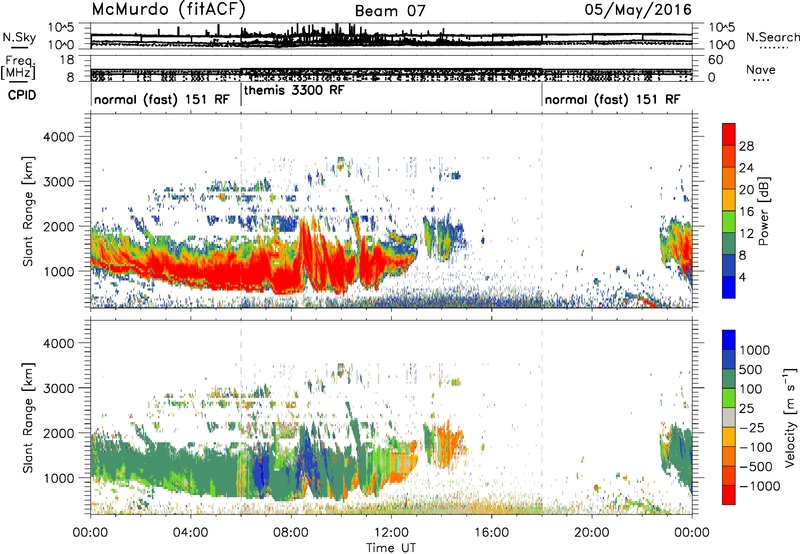Click the 'McMurdo (fitACF)' title text
The height and width of the screenshot is (554, 800).
pos(169,9)
